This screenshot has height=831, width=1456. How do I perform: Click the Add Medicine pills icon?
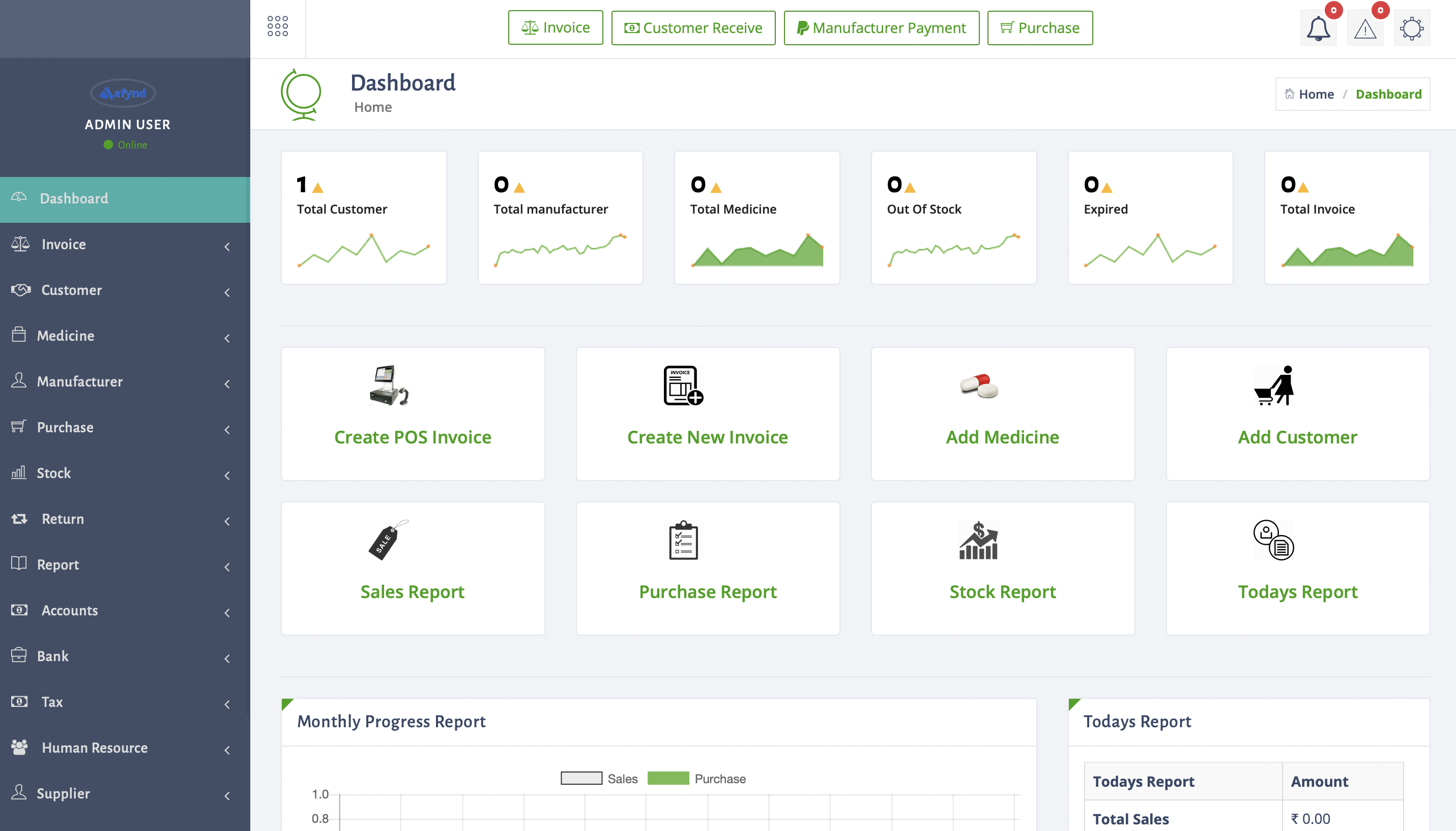[x=979, y=386]
